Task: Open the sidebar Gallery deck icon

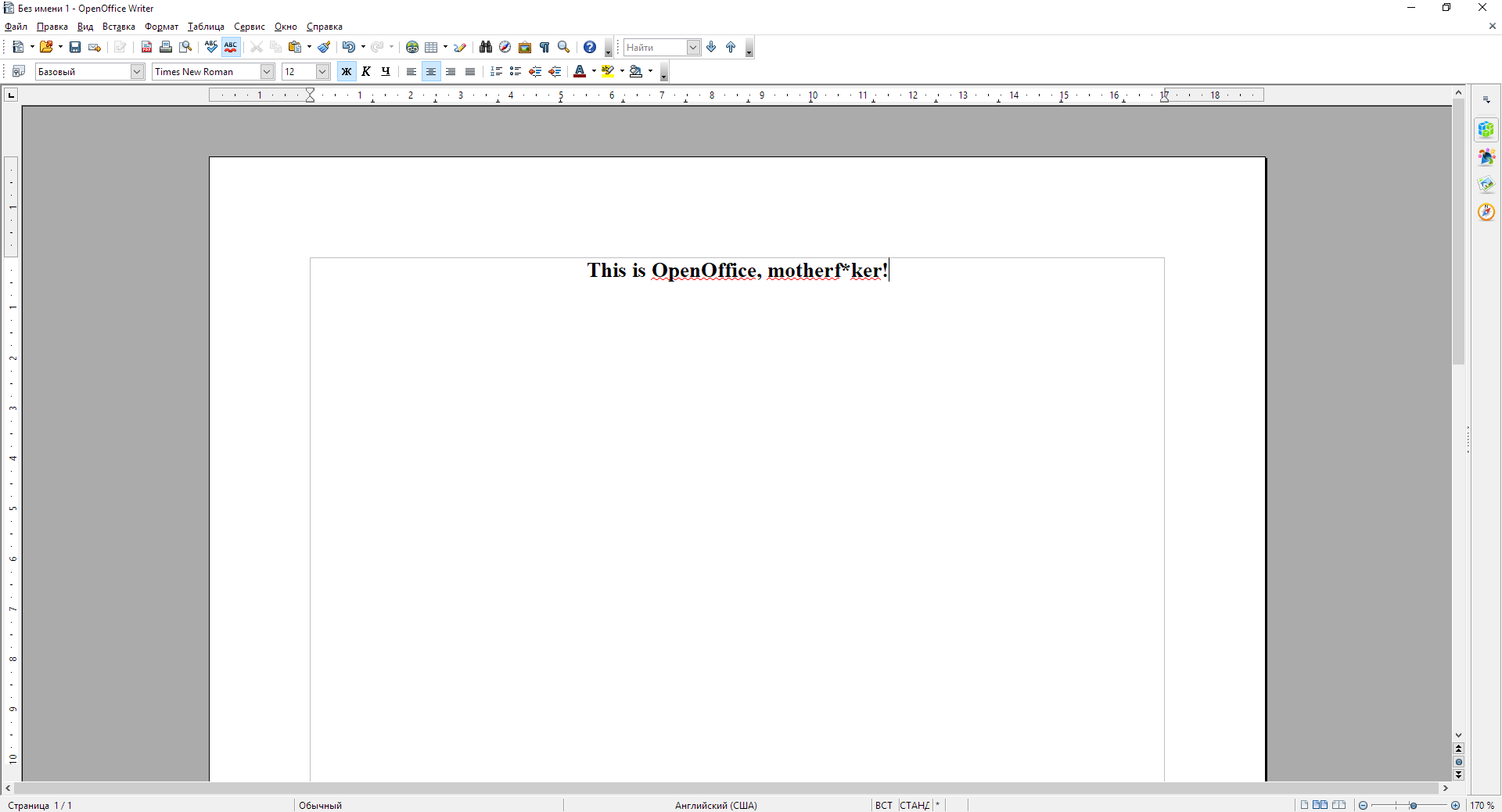Action: (x=1486, y=185)
